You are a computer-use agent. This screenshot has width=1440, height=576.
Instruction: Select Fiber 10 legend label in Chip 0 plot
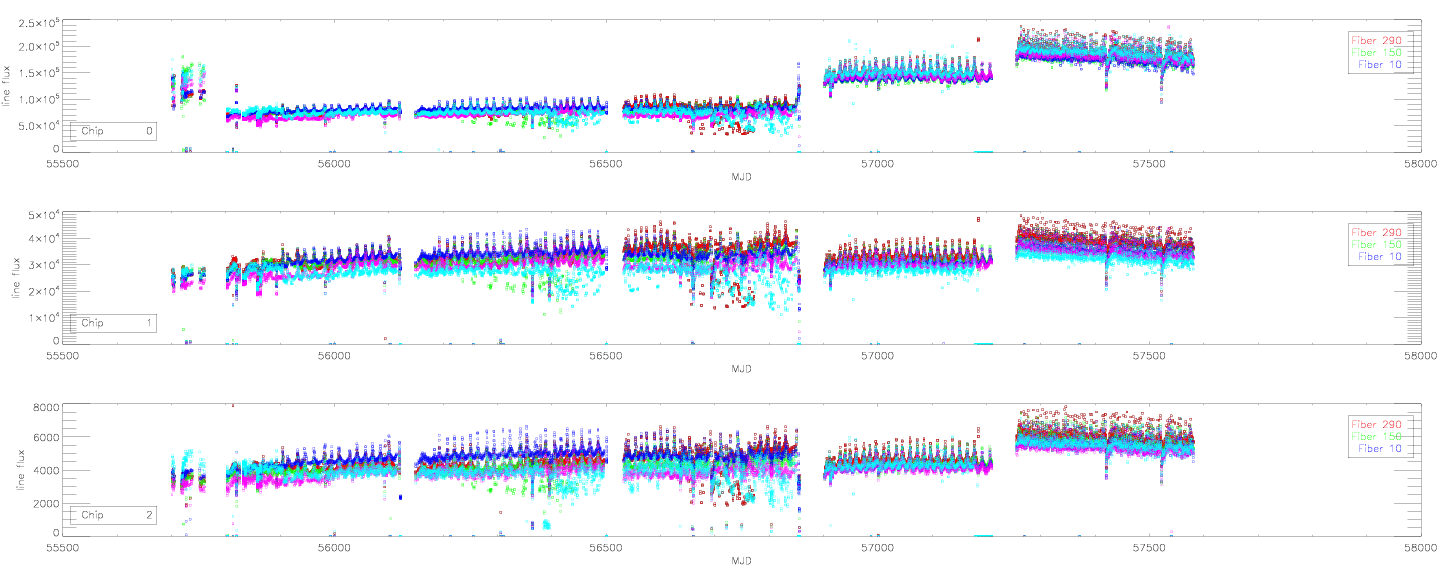tap(1382, 64)
